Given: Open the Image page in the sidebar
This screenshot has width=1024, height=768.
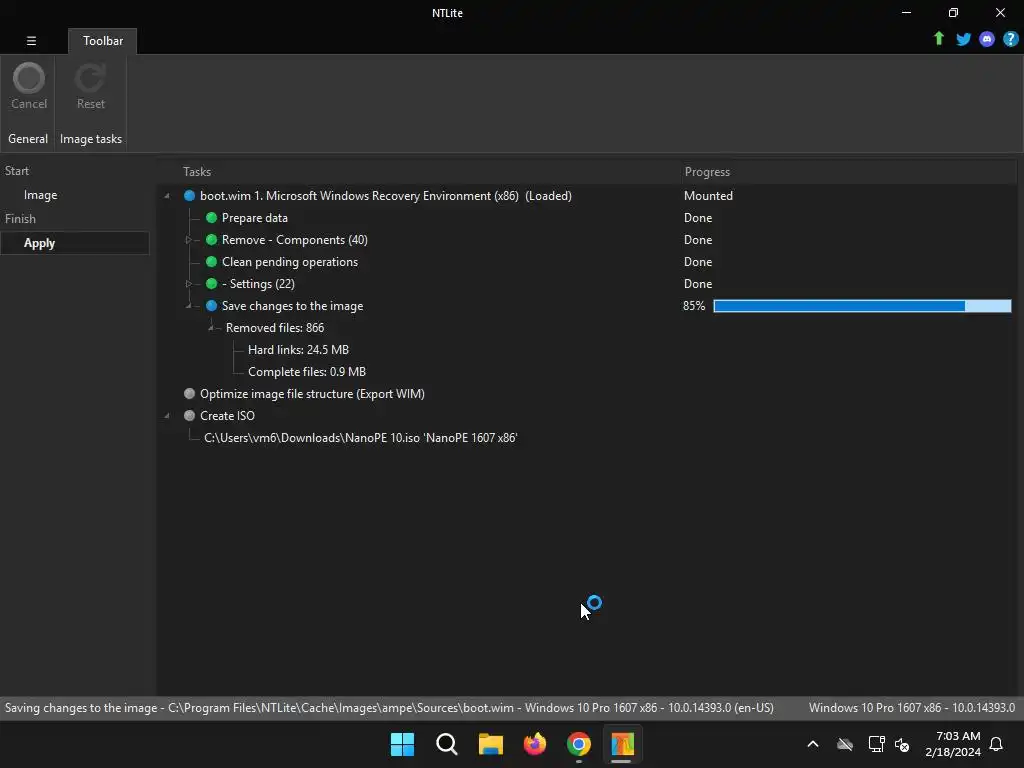Looking at the screenshot, I should (40, 195).
